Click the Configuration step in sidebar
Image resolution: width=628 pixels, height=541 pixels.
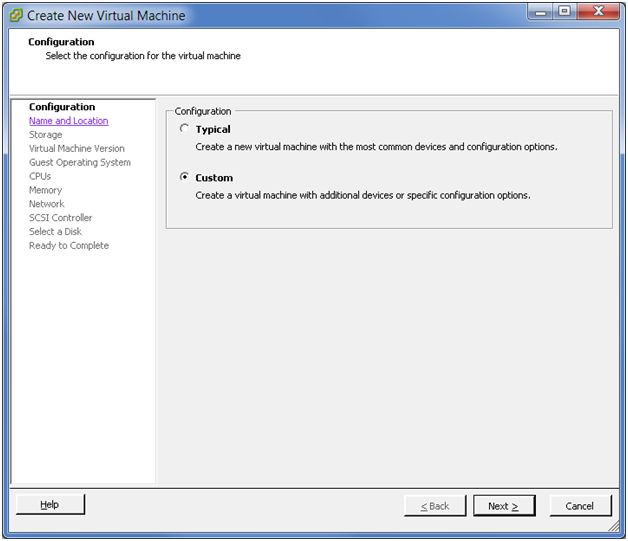click(x=62, y=107)
